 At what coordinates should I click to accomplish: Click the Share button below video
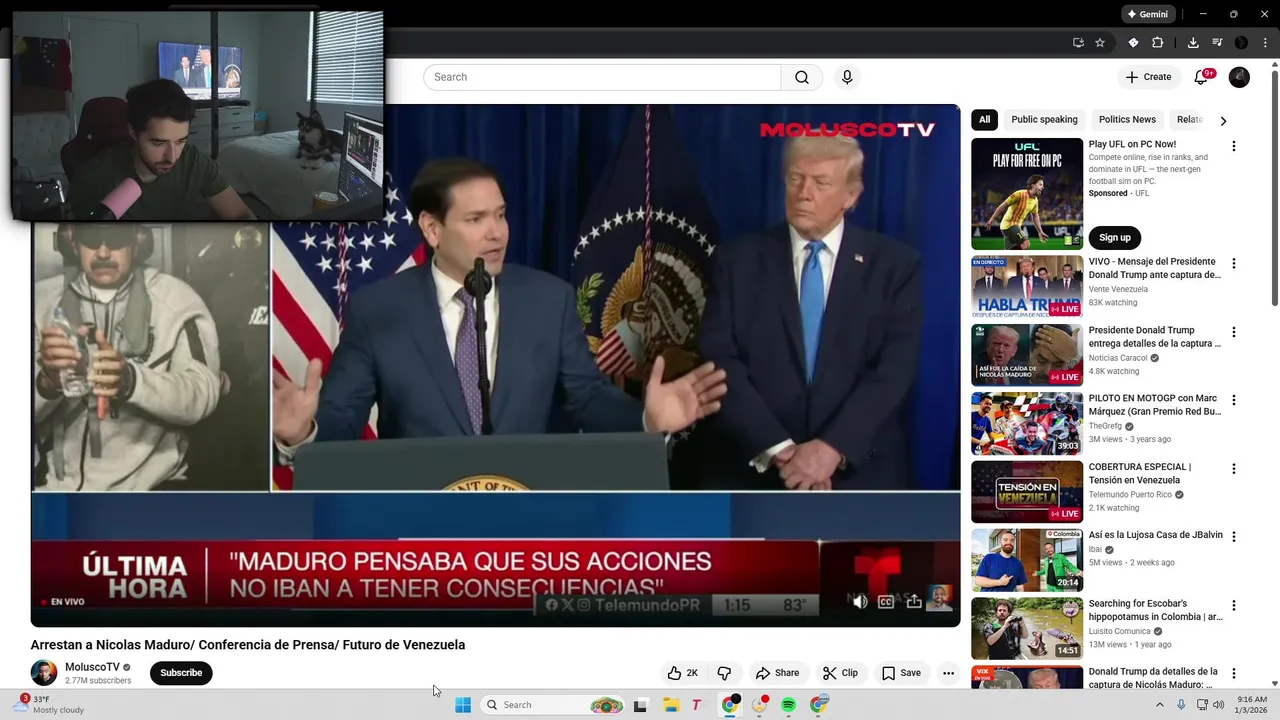pos(777,673)
